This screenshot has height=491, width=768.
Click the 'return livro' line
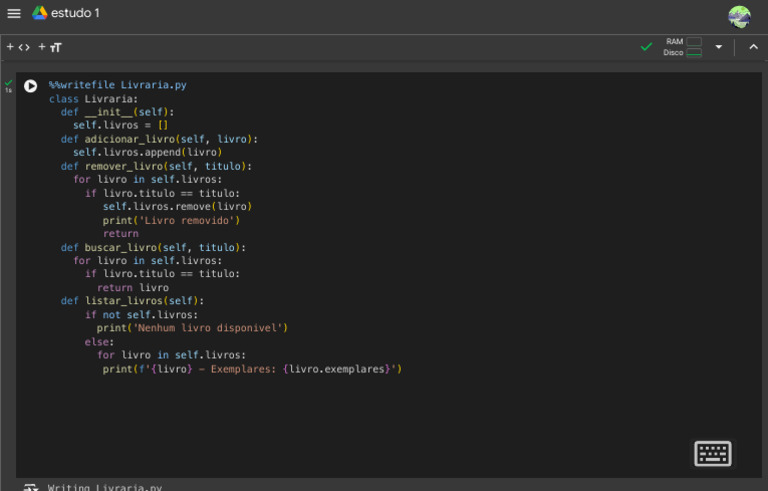(133, 288)
